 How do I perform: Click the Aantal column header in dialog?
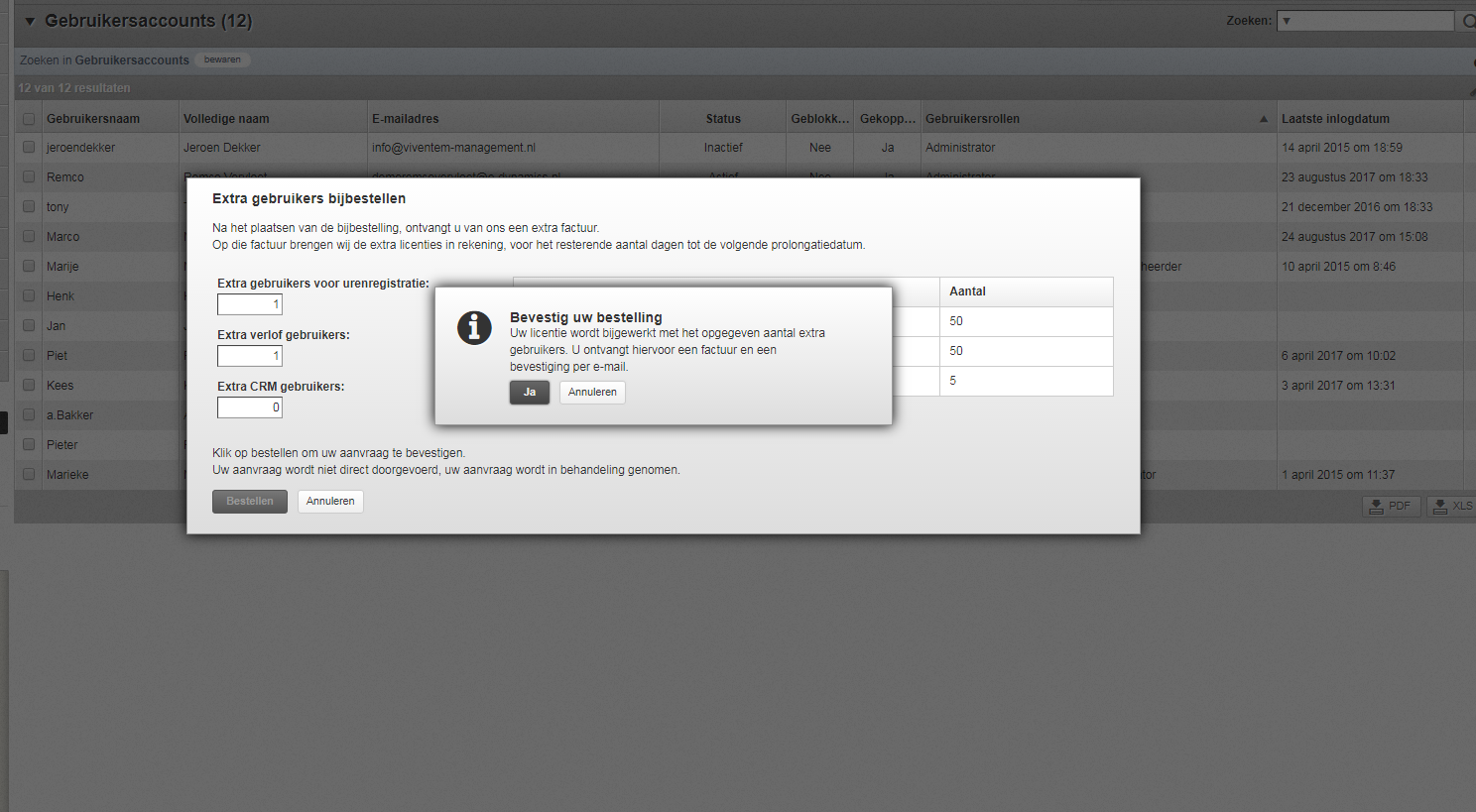click(1027, 291)
